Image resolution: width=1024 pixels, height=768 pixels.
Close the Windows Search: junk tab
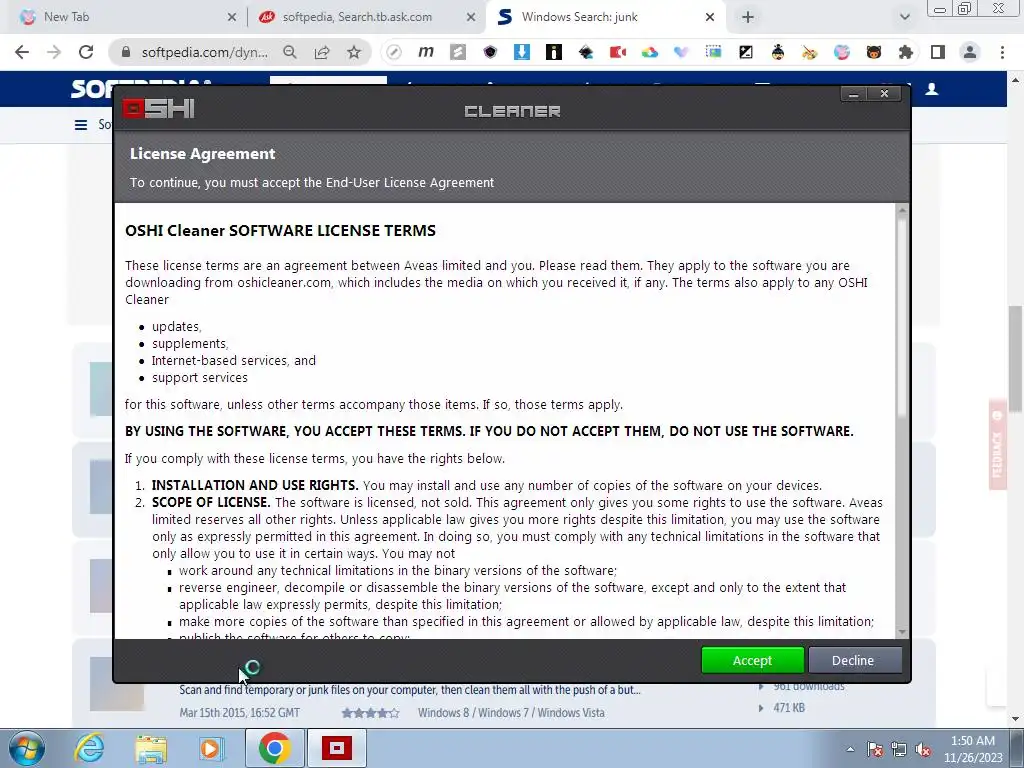point(710,17)
